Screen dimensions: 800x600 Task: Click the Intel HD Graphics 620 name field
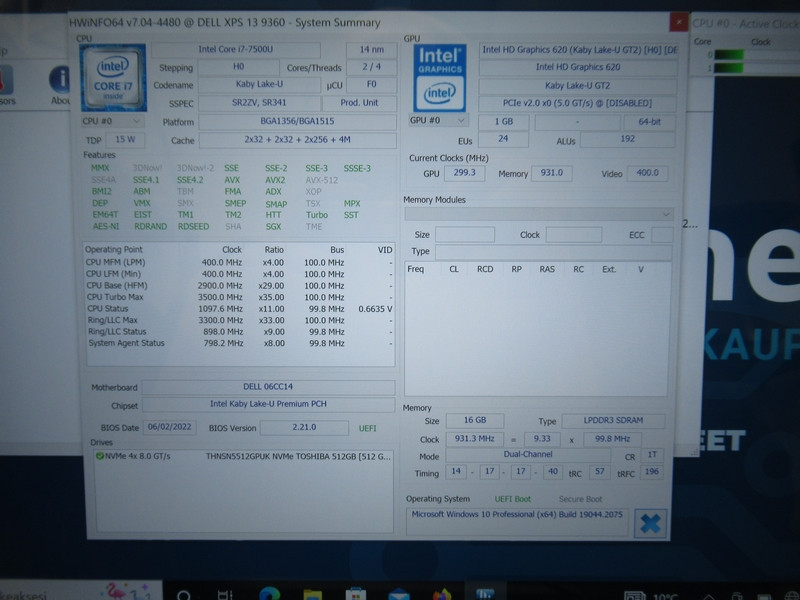point(578,67)
